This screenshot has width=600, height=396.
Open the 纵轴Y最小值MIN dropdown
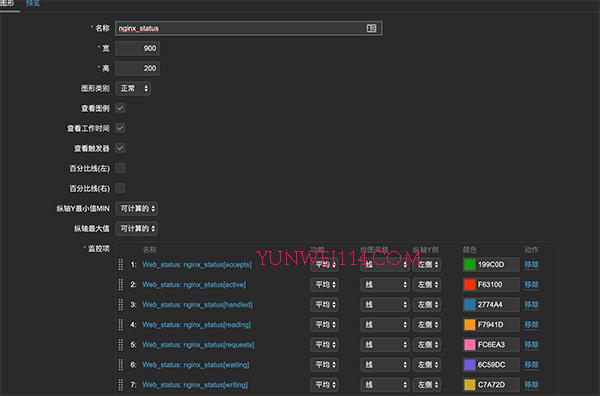tap(137, 209)
